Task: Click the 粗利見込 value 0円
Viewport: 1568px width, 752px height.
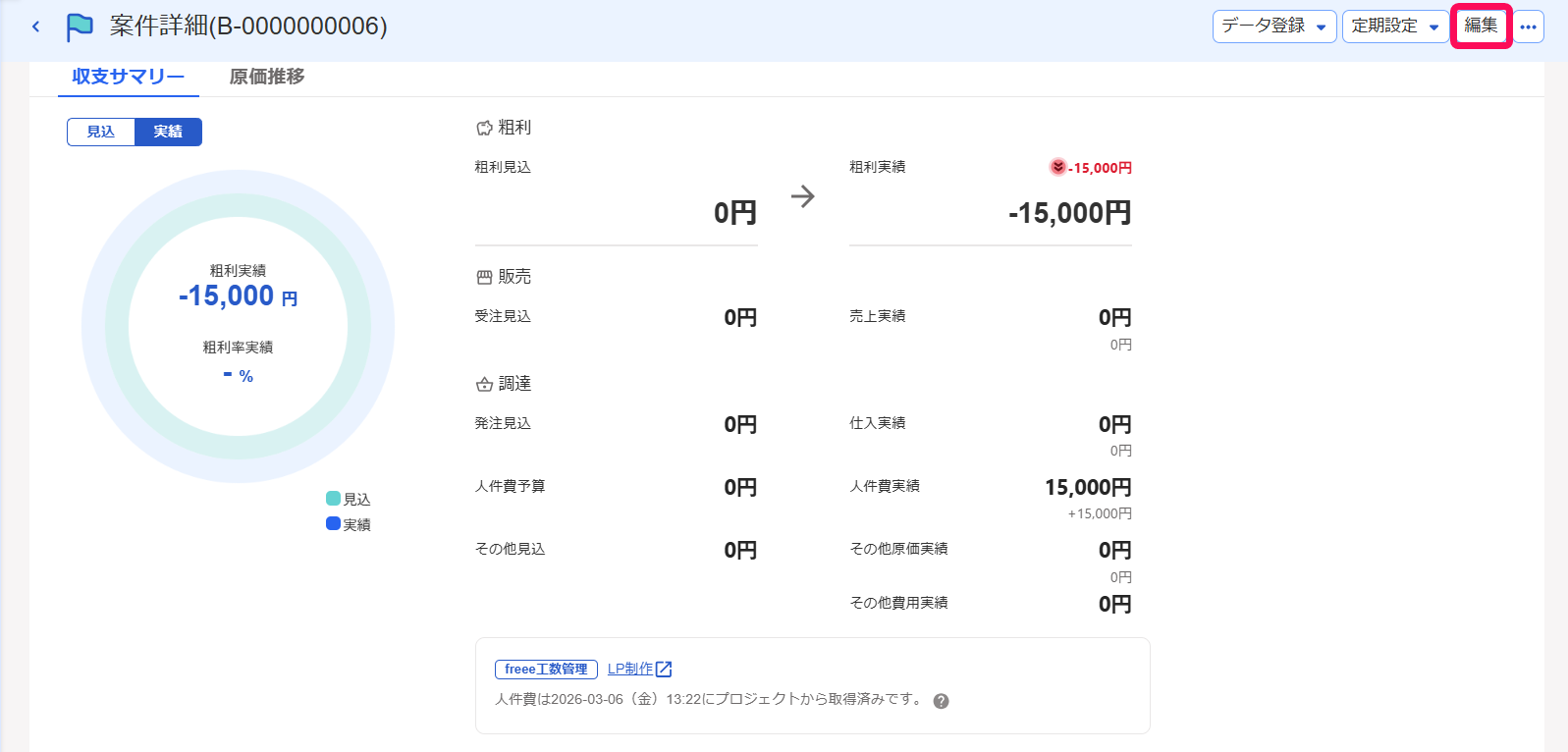Action: 735,213
